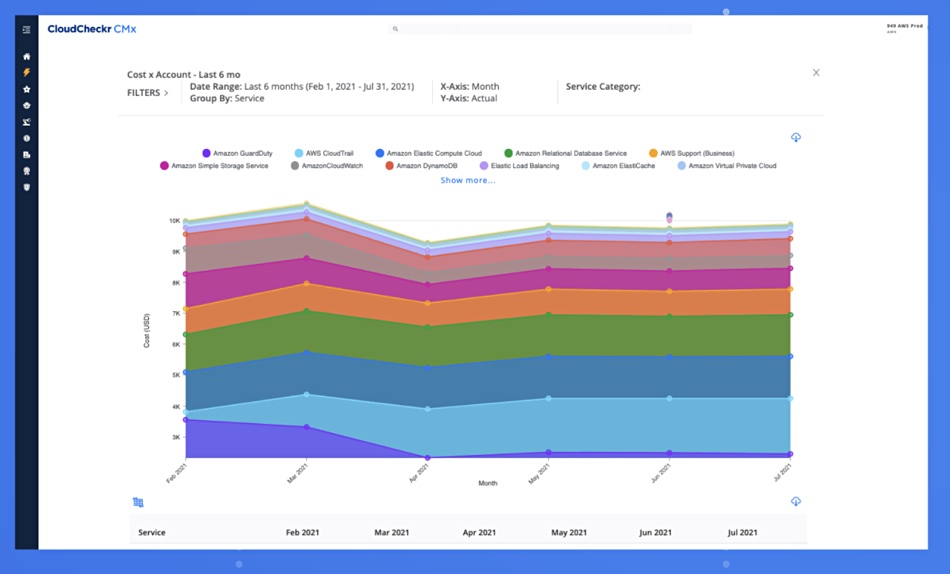Screen dimensions: 950x574
Task: Toggle Amazon ElastiCache legend series
Action: (x=619, y=165)
